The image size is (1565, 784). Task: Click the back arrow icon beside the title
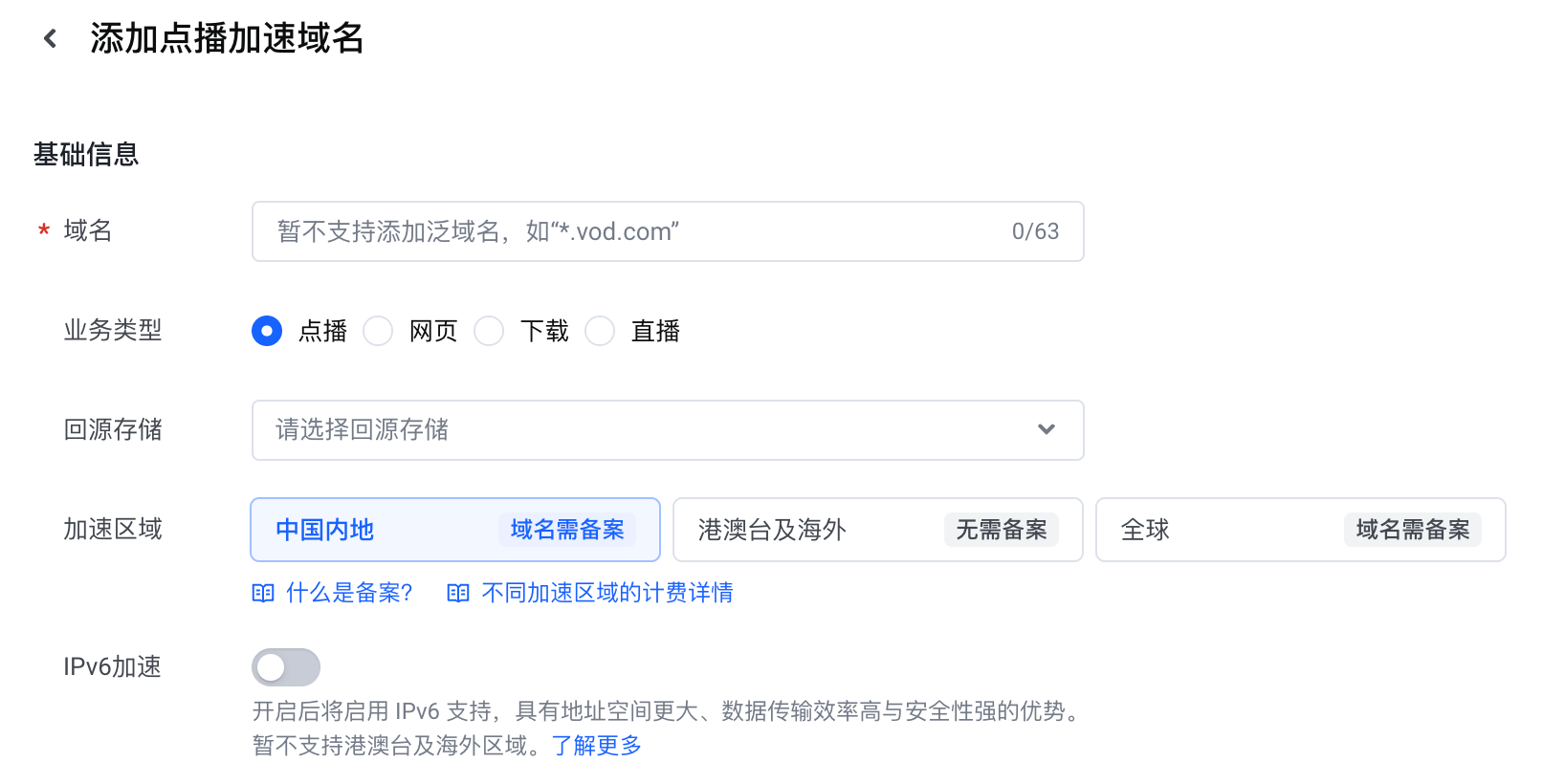(x=51, y=38)
